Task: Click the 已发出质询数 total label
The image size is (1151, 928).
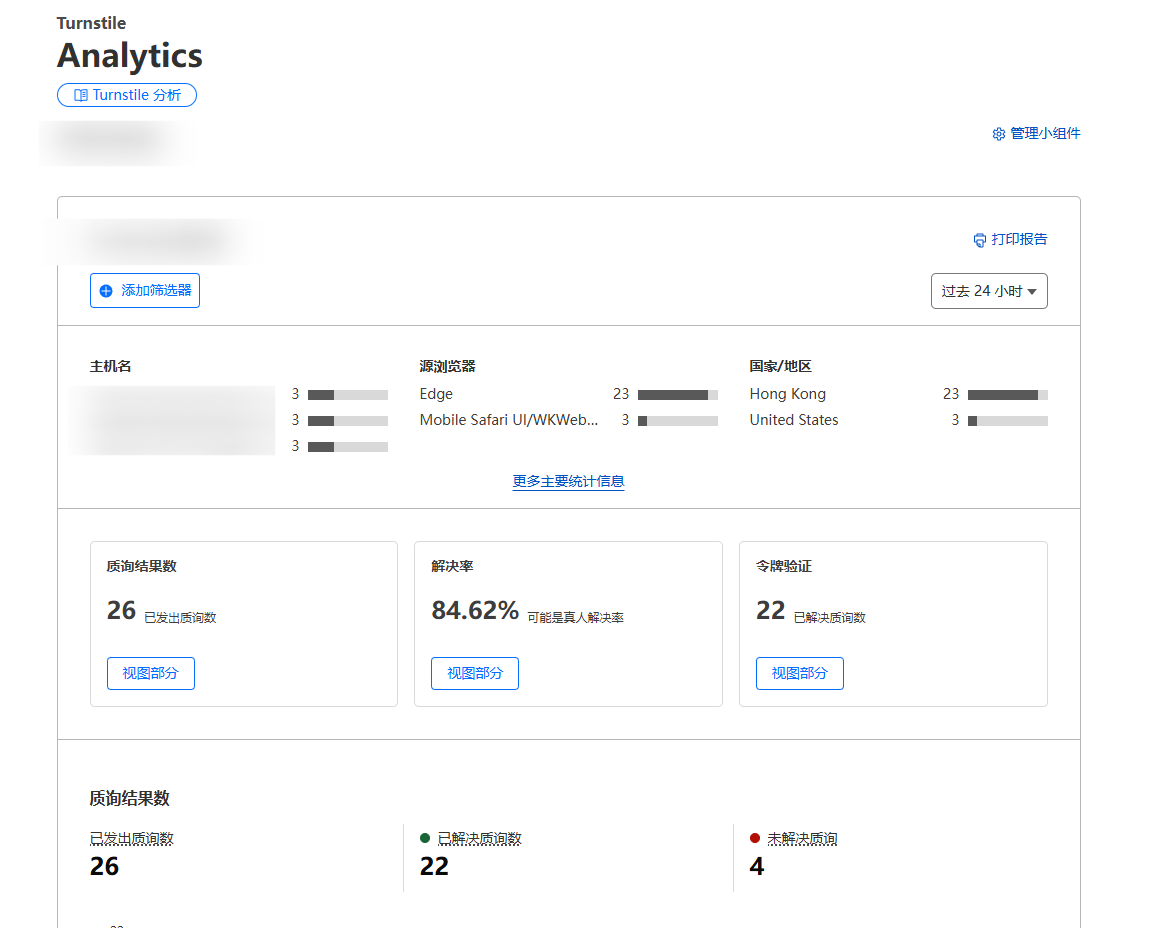Action: pos(131,839)
